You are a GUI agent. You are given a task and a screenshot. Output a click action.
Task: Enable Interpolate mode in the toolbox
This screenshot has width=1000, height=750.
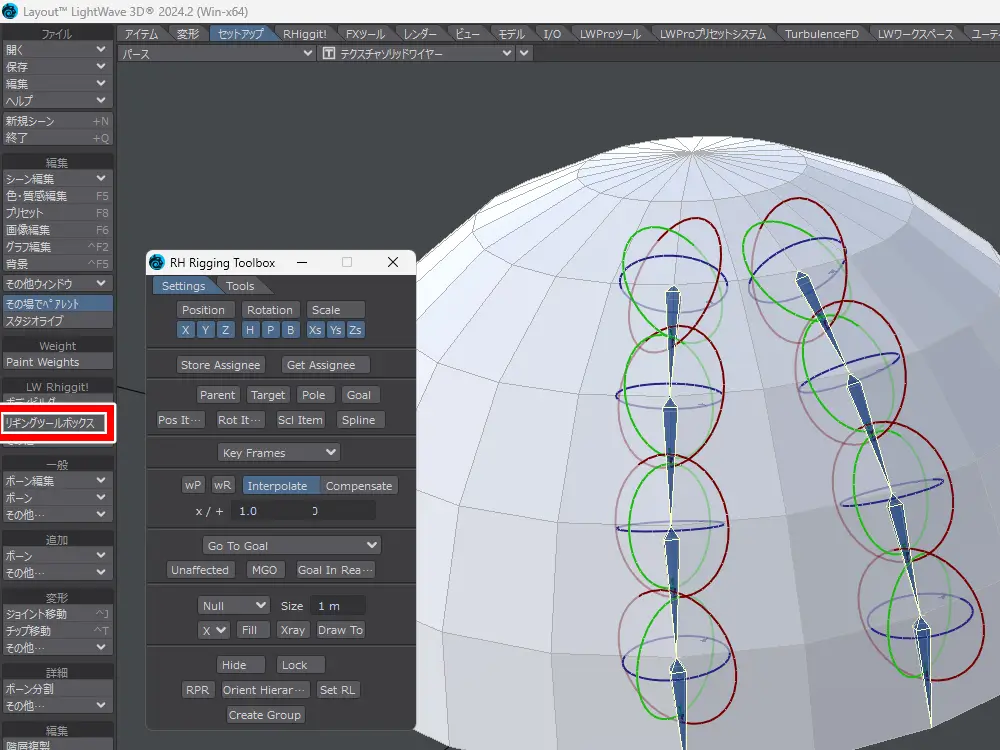click(278, 486)
